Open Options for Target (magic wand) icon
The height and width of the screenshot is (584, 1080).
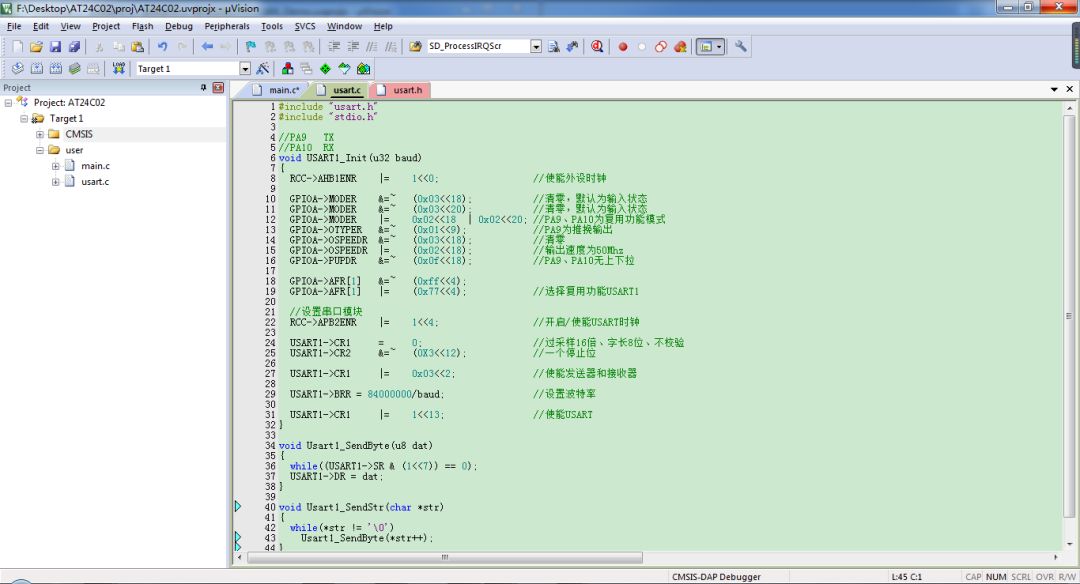pos(262,69)
